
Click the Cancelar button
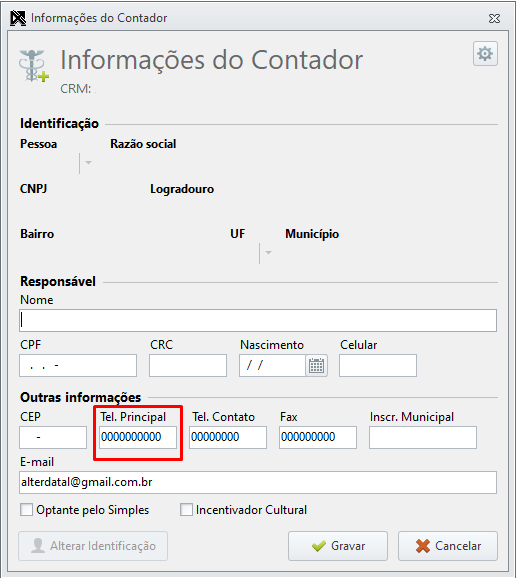click(448, 546)
